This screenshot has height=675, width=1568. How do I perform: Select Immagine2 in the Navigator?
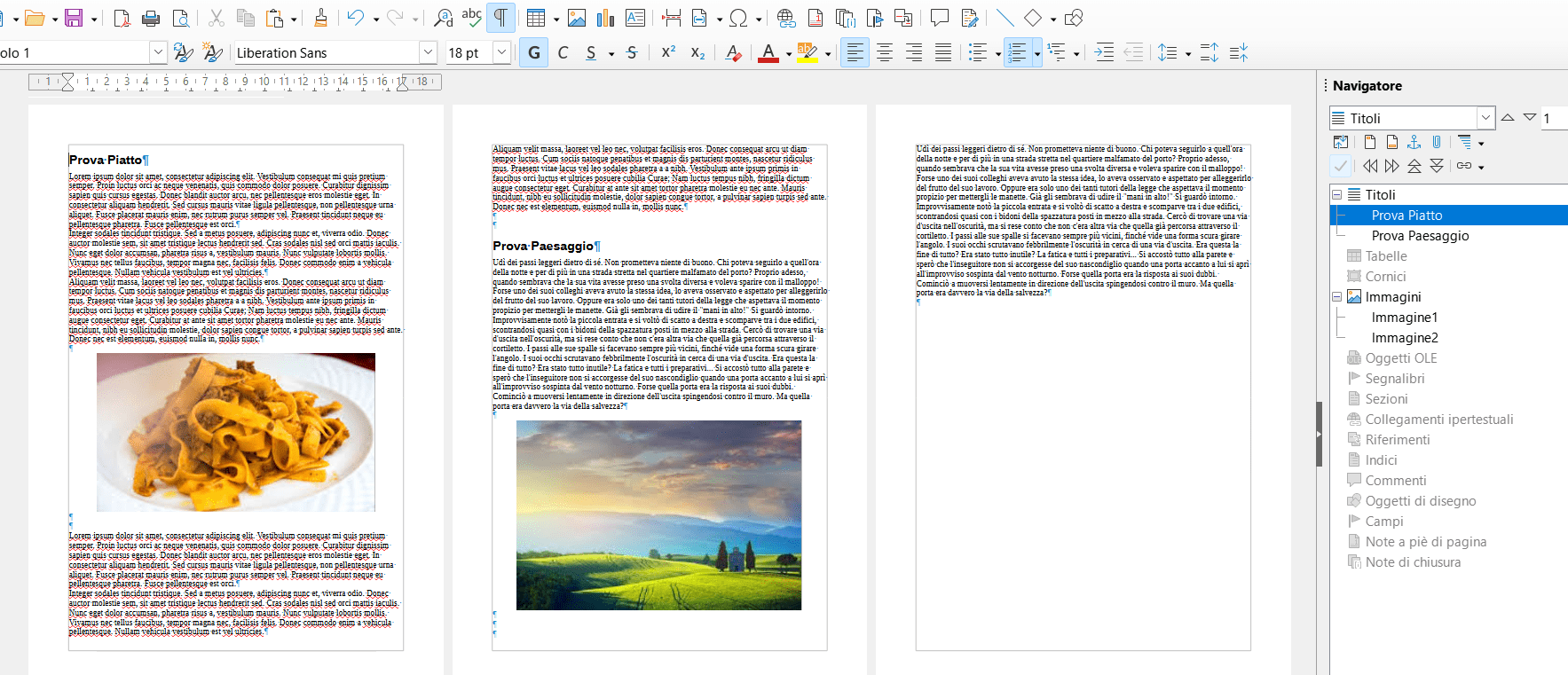tap(1405, 338)
